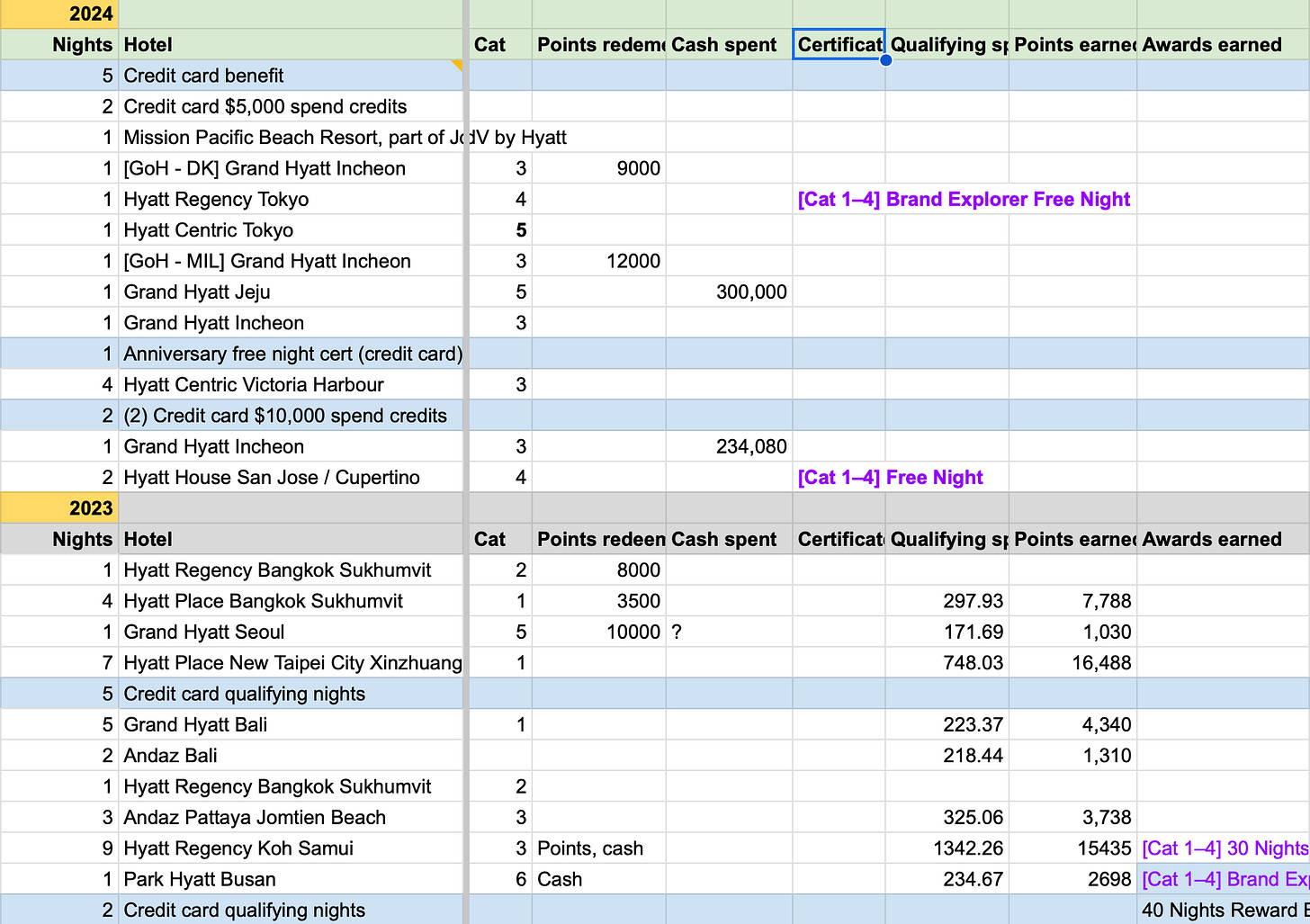Click points earned 2698 cell
1310x924 pixels.
tap(1073, 879)
